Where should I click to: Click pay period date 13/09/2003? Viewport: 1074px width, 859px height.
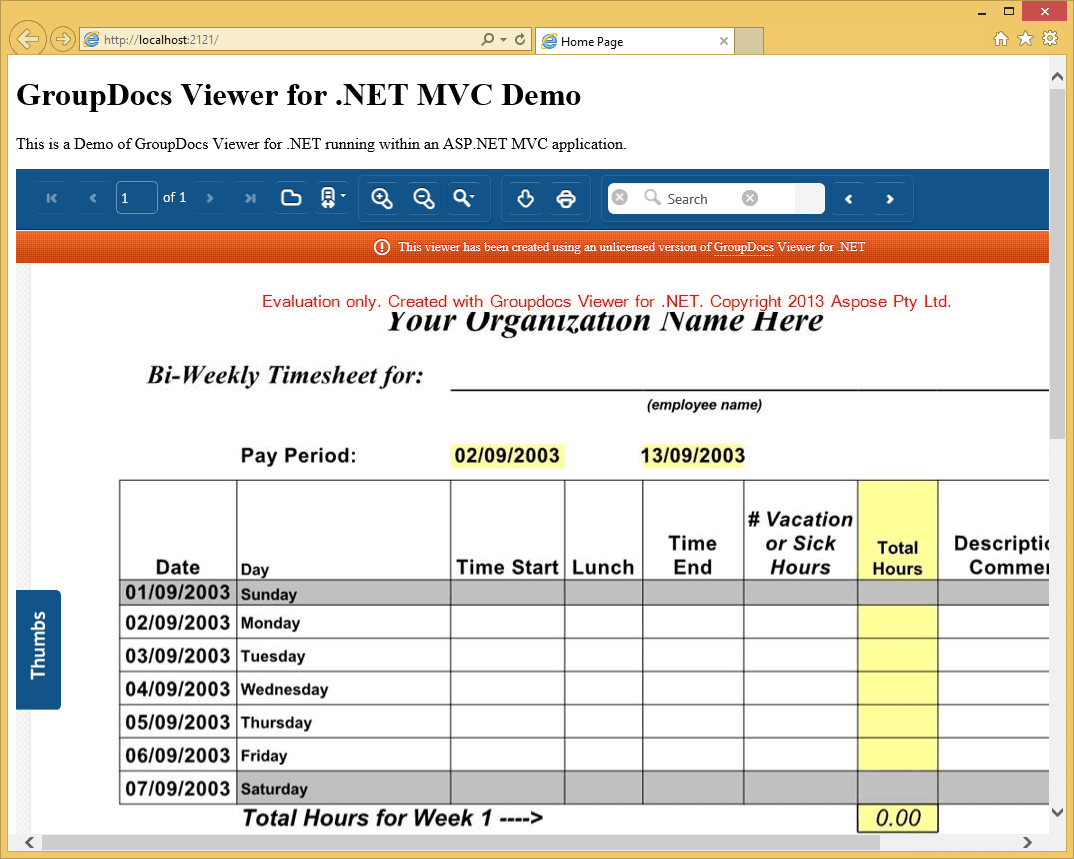692,456
